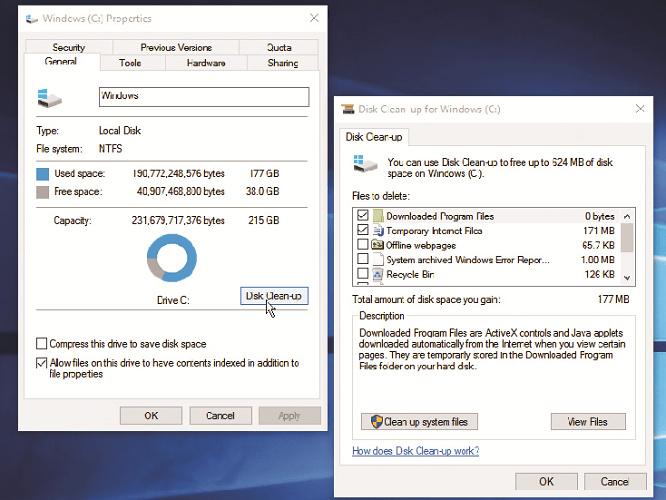This screenshot has width=666, height=500.
Task: Click Apply in Windows (C:) Properties
Action: pyautogui.click(x=290, y=416)
